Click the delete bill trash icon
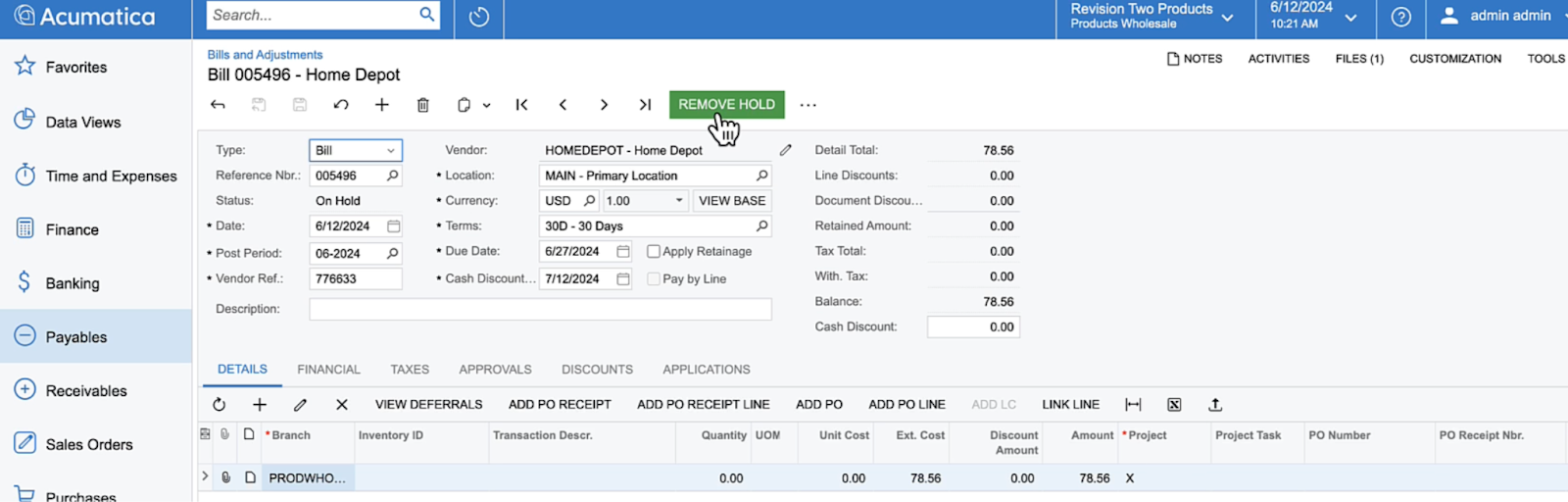The image size is (1568, 502). pyautogui.click(x=422, y=105)
